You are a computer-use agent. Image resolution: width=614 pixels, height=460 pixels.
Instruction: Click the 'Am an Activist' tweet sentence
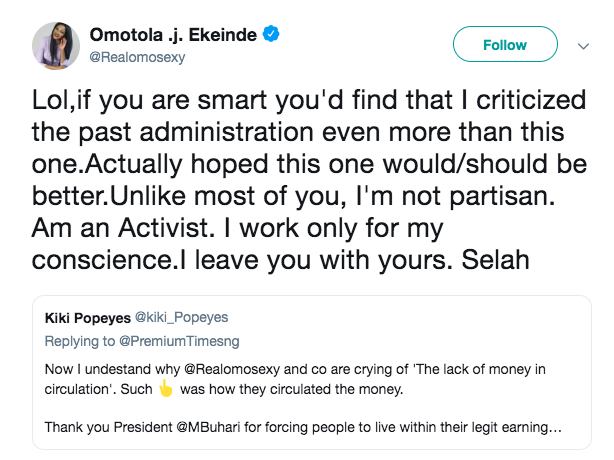[123, 228]
